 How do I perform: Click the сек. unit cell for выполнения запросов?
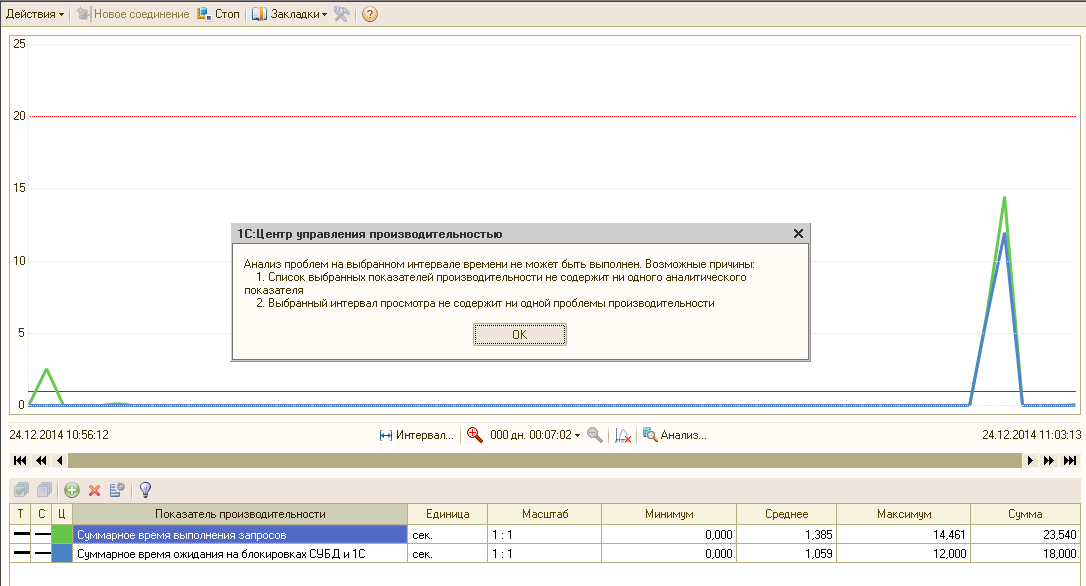(447, 534)
